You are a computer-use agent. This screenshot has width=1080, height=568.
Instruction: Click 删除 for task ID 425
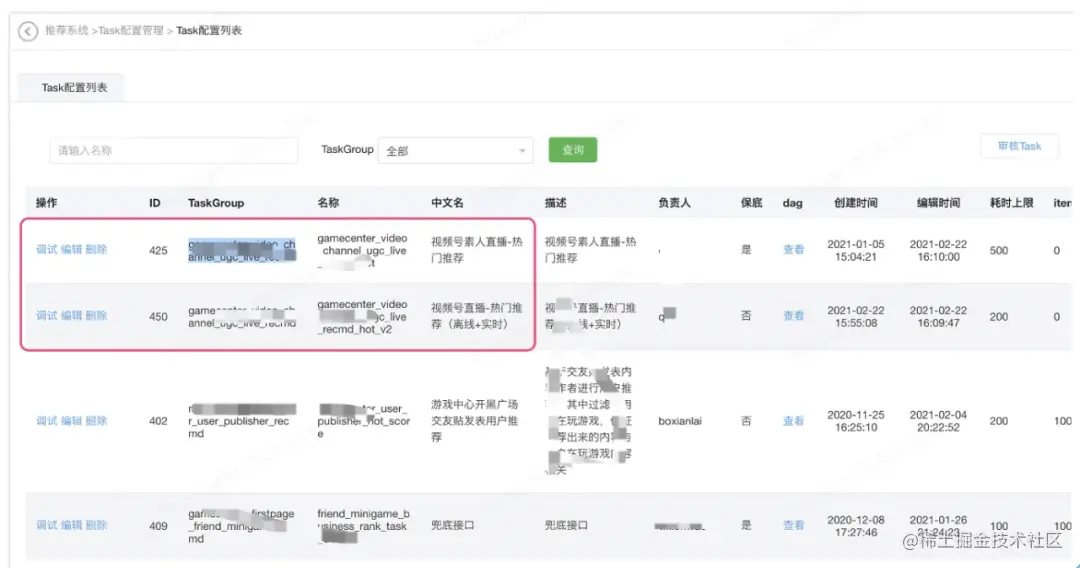pos(96,249)
